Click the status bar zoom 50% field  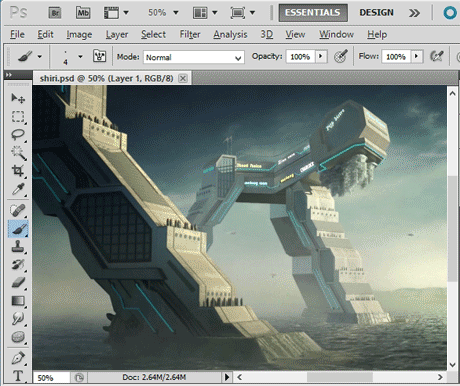coord(52,378)
